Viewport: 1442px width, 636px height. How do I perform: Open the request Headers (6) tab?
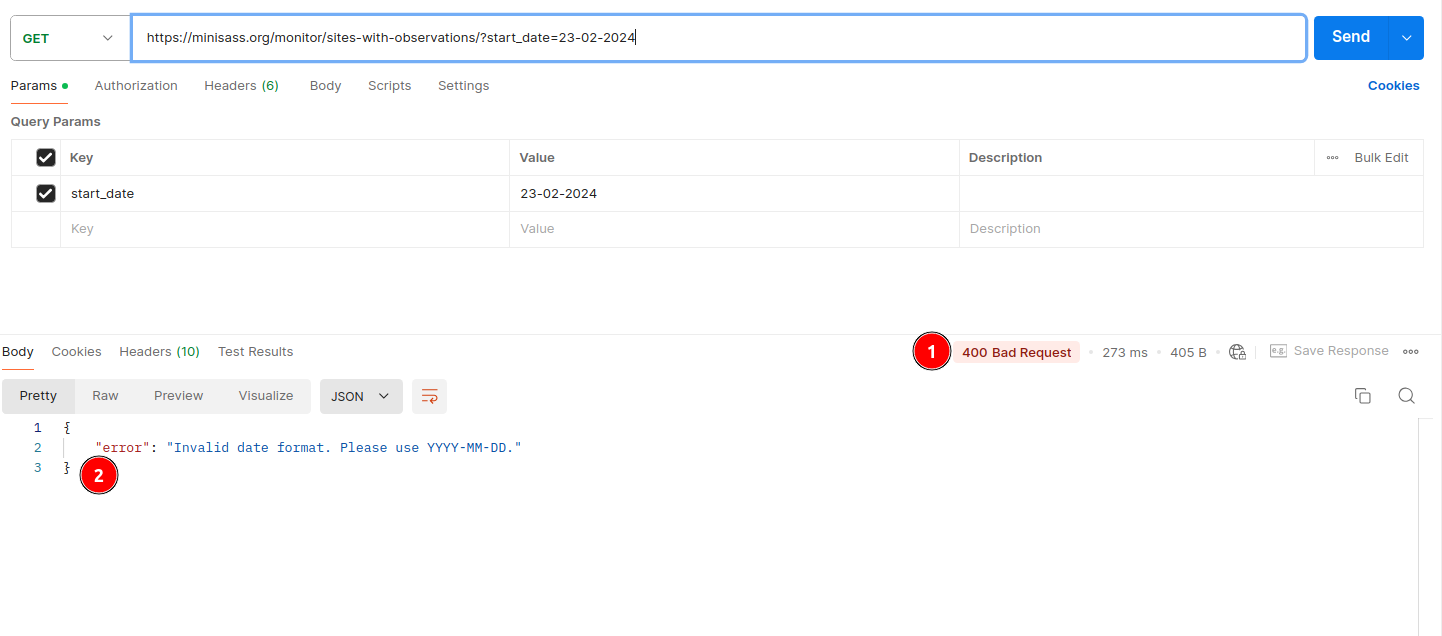[x=241, y=86]
